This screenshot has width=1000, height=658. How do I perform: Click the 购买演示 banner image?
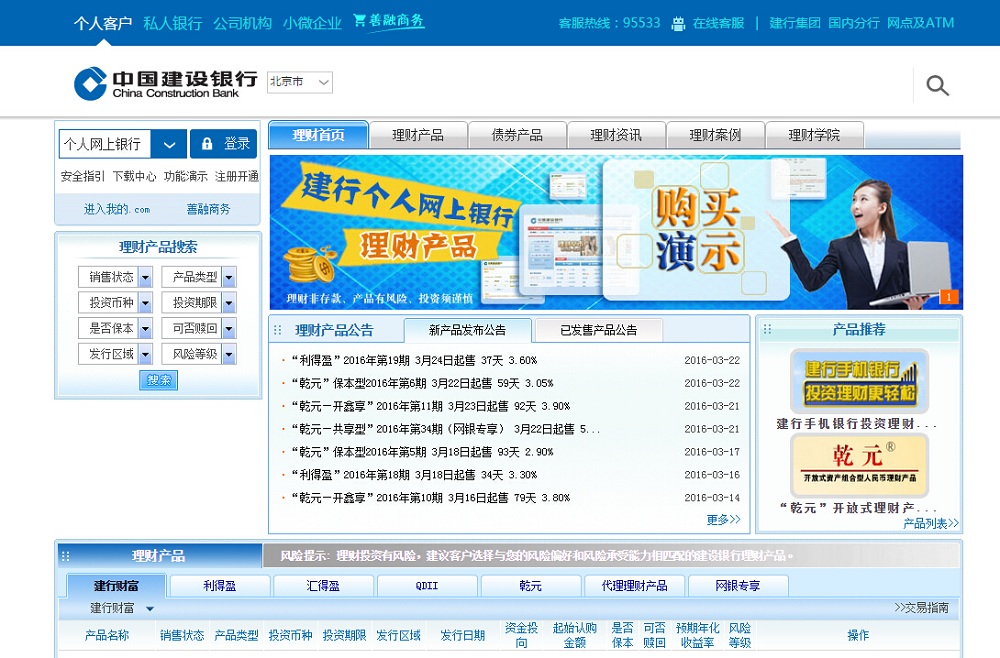[616, 232]
